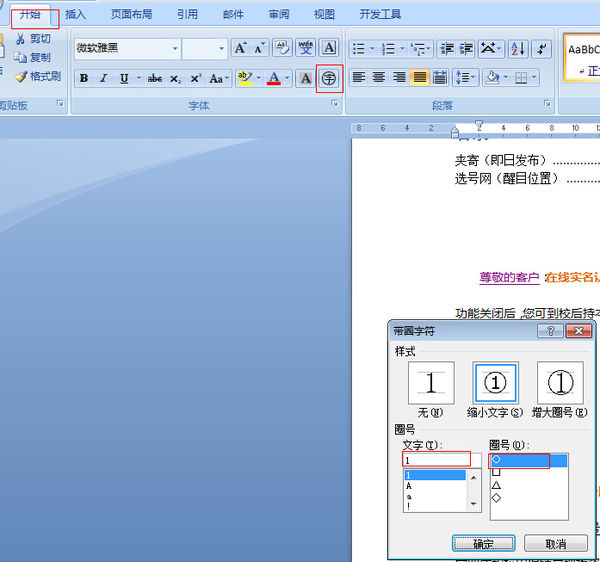Click the grow font size icon
600x562 pixels.
pyautogui.click(x=240, y=48)
